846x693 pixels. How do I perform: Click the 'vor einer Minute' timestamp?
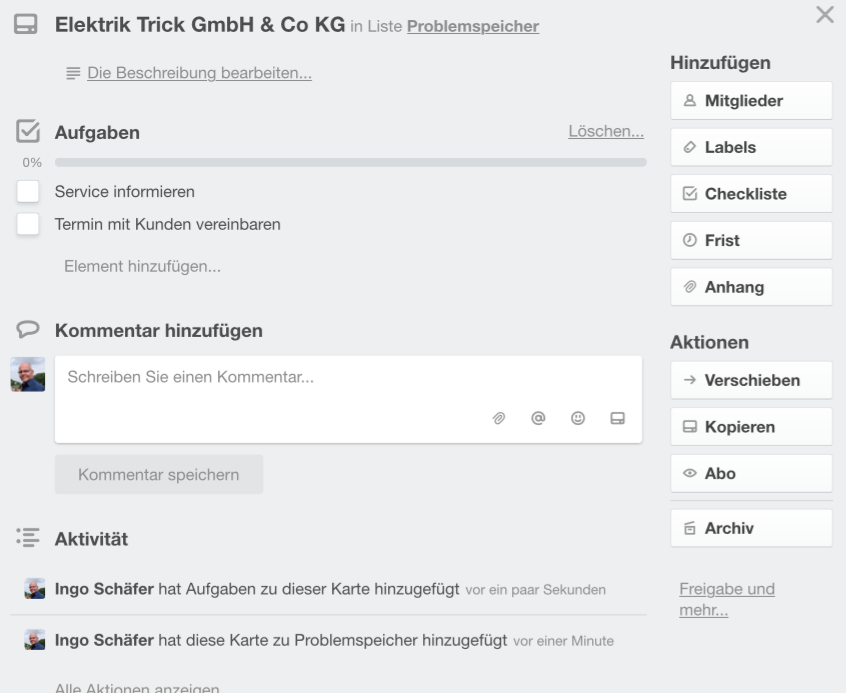563,641
